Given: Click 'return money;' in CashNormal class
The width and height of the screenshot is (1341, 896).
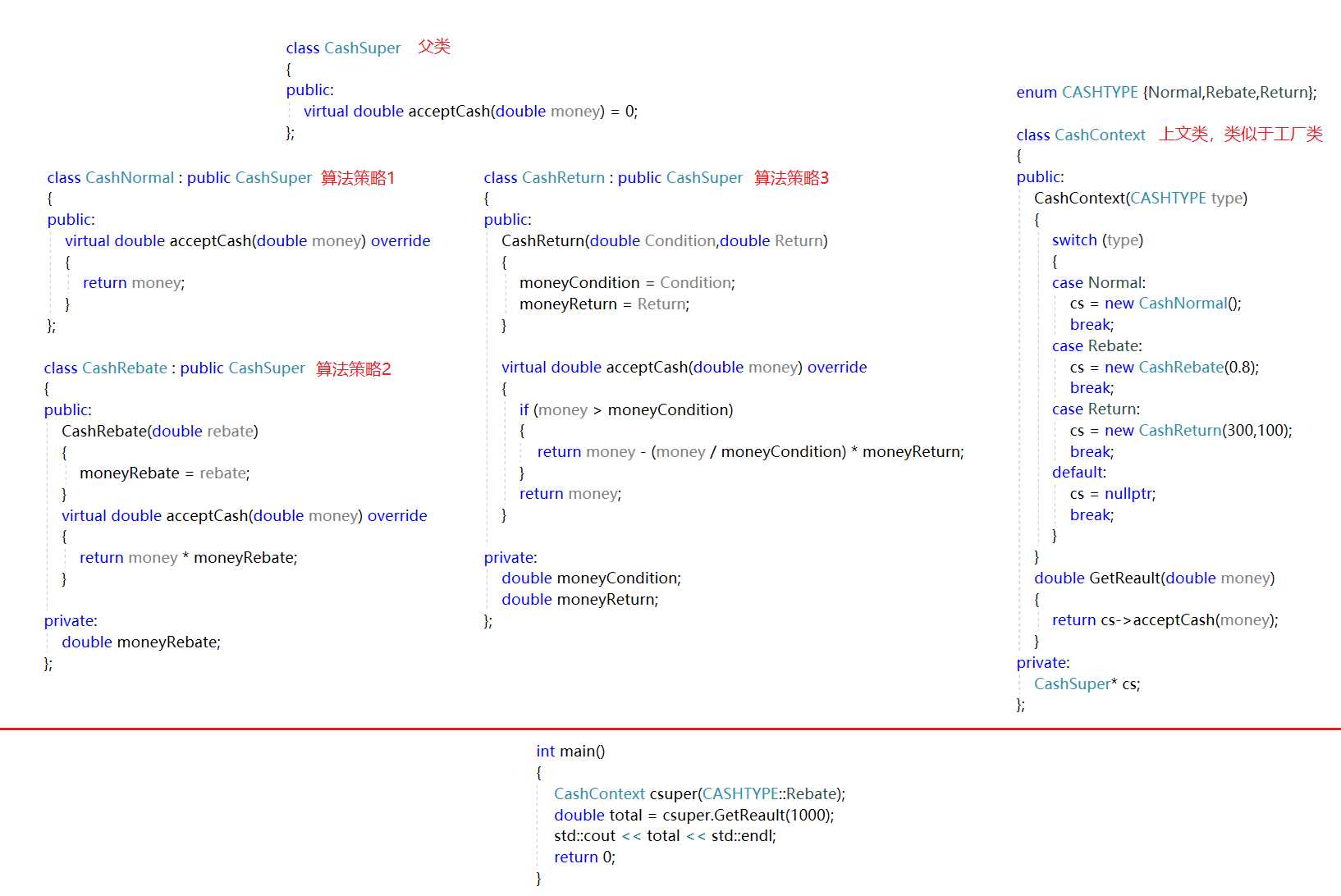Looking at the screenshot, I should pos(134,282).
